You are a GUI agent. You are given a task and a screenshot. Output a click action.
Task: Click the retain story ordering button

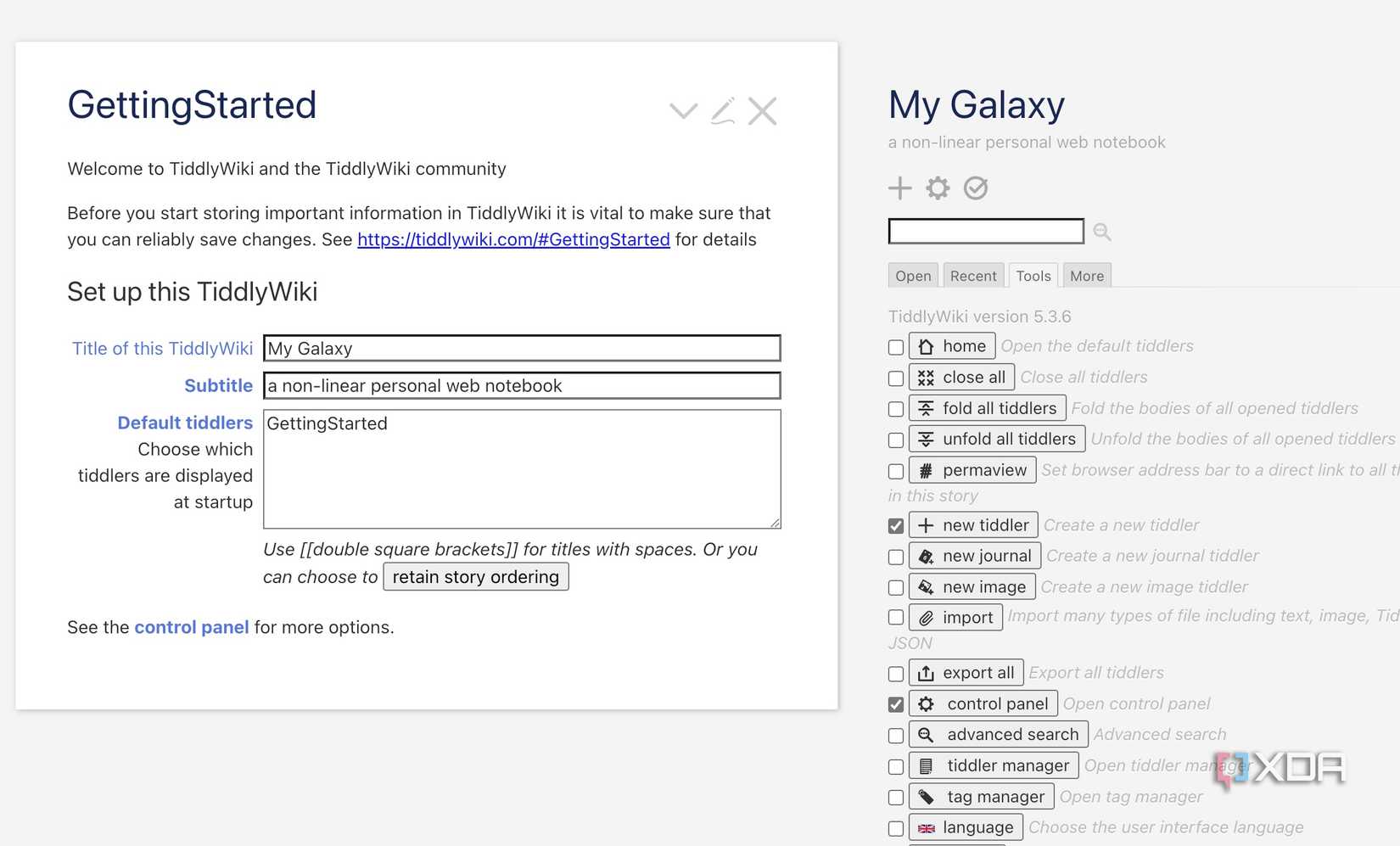(475, 577)
